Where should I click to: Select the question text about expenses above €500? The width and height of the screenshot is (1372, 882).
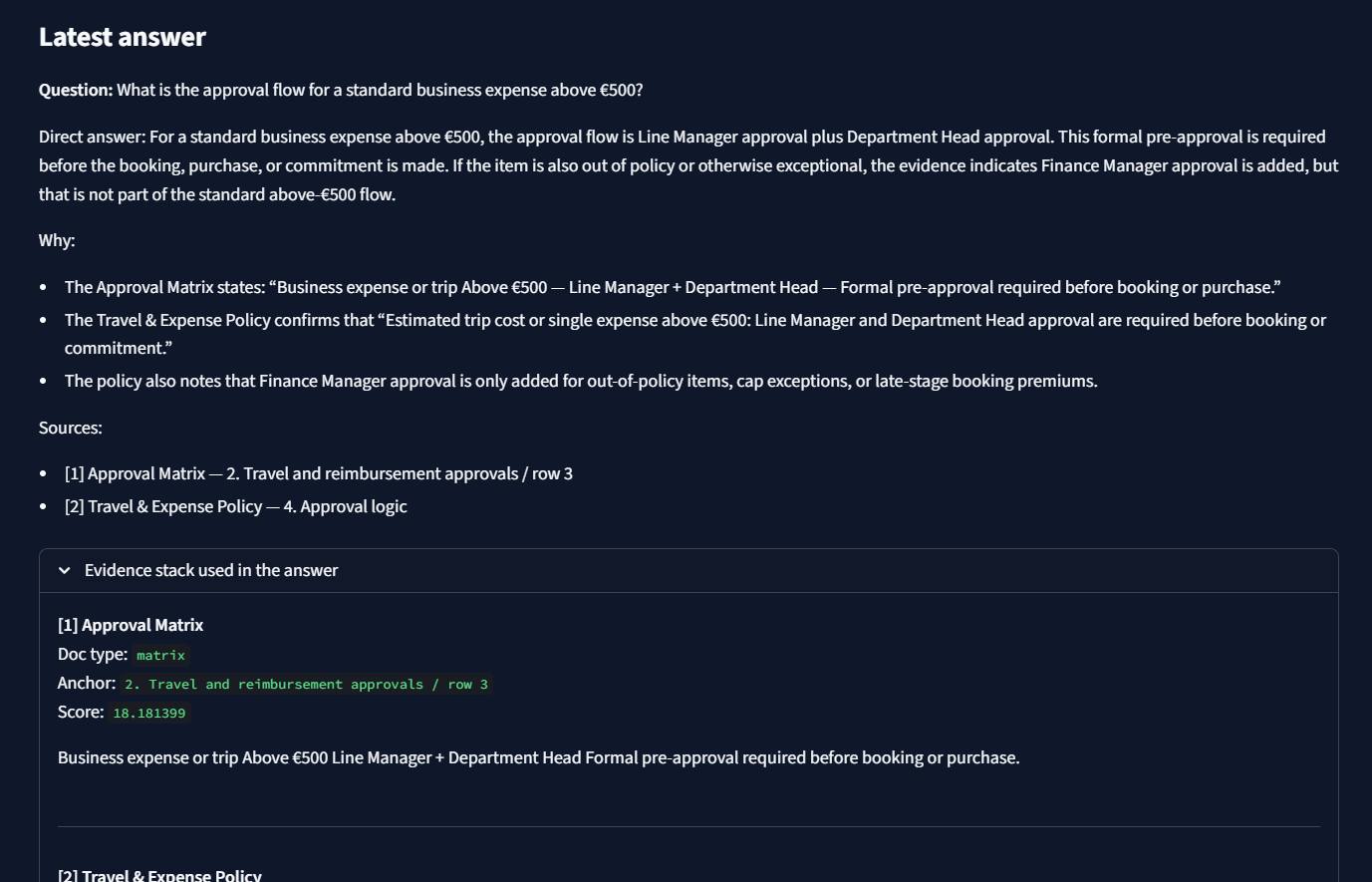pos(379,91)
